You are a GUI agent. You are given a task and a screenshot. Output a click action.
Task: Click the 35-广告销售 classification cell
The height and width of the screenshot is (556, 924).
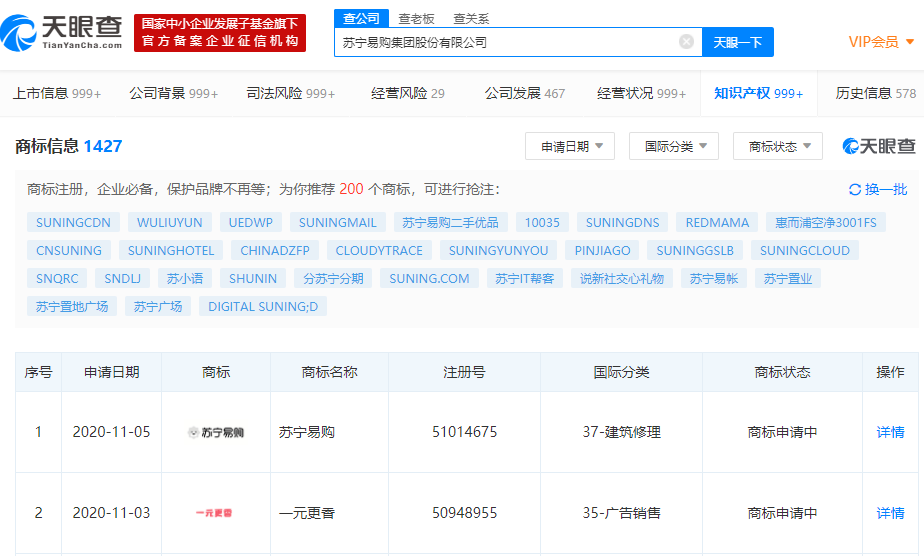(622, 513)
